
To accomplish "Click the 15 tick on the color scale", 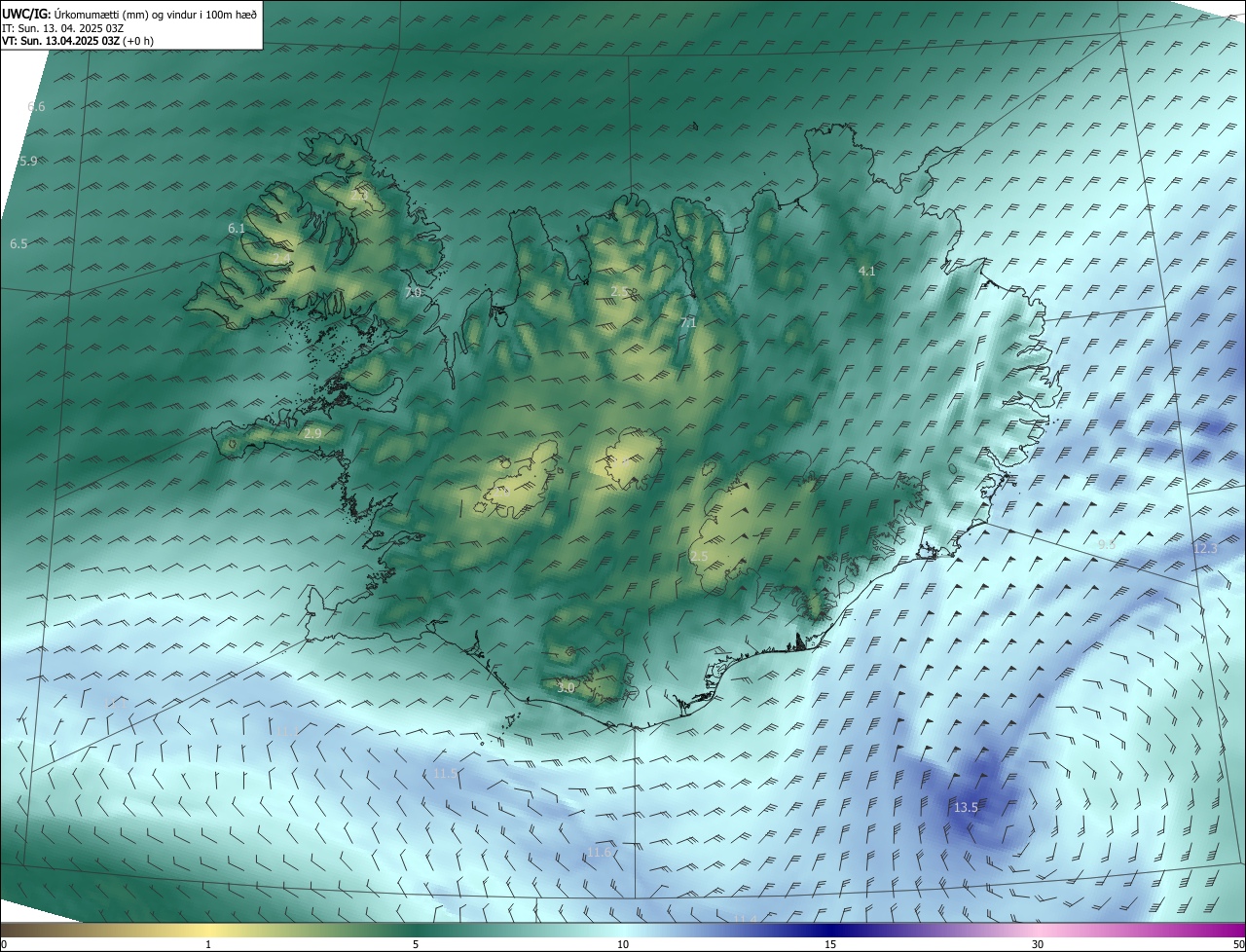I will (x=830, y=944).
